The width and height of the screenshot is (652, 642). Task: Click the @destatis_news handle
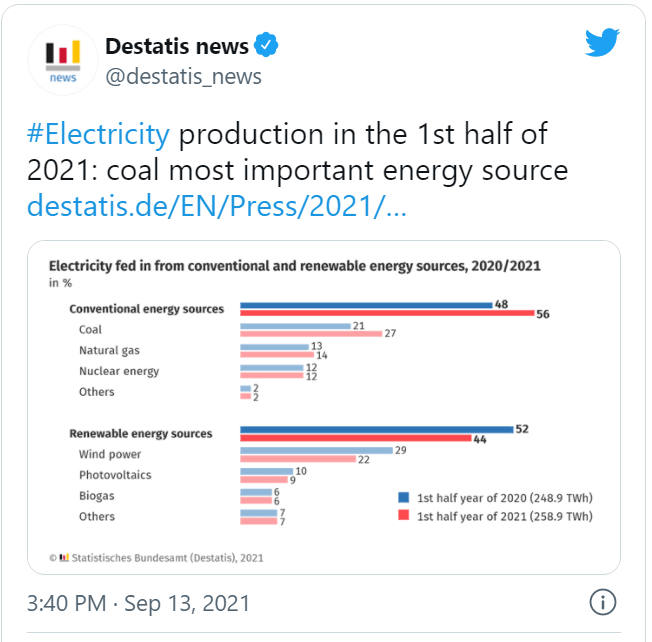[x=183, y=76]
